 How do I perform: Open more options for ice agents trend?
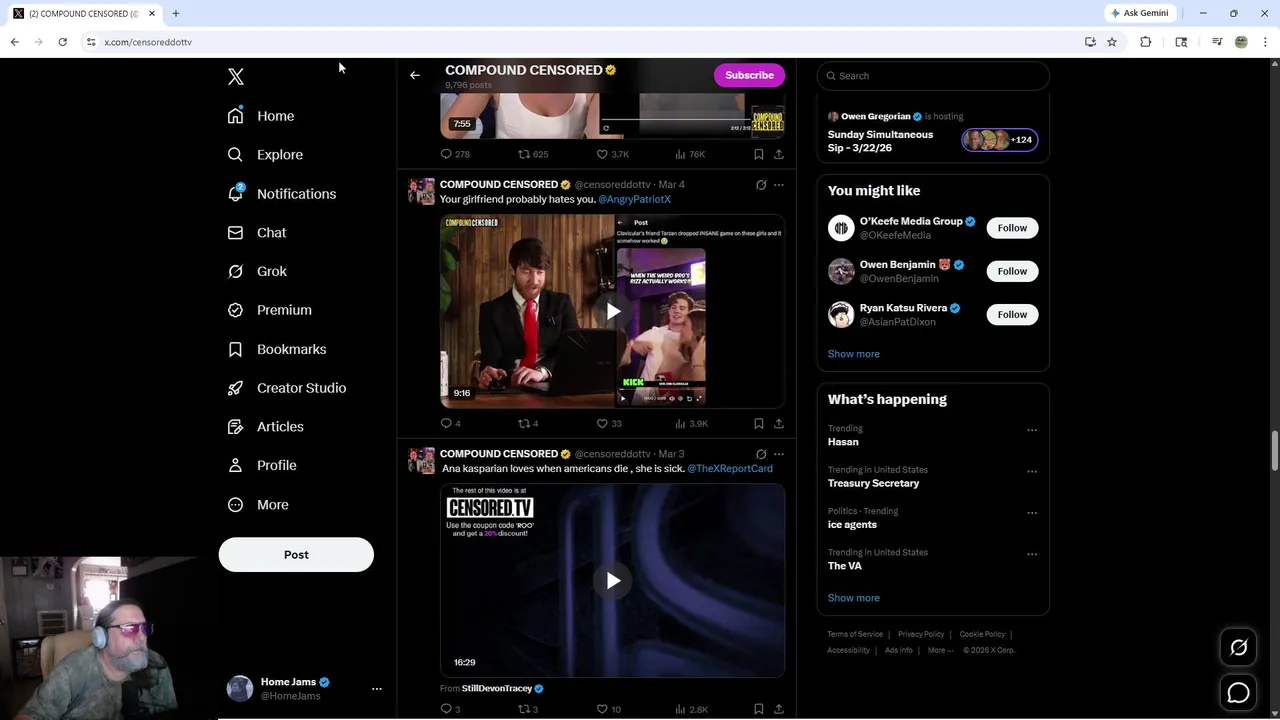tap(1032, 513)
